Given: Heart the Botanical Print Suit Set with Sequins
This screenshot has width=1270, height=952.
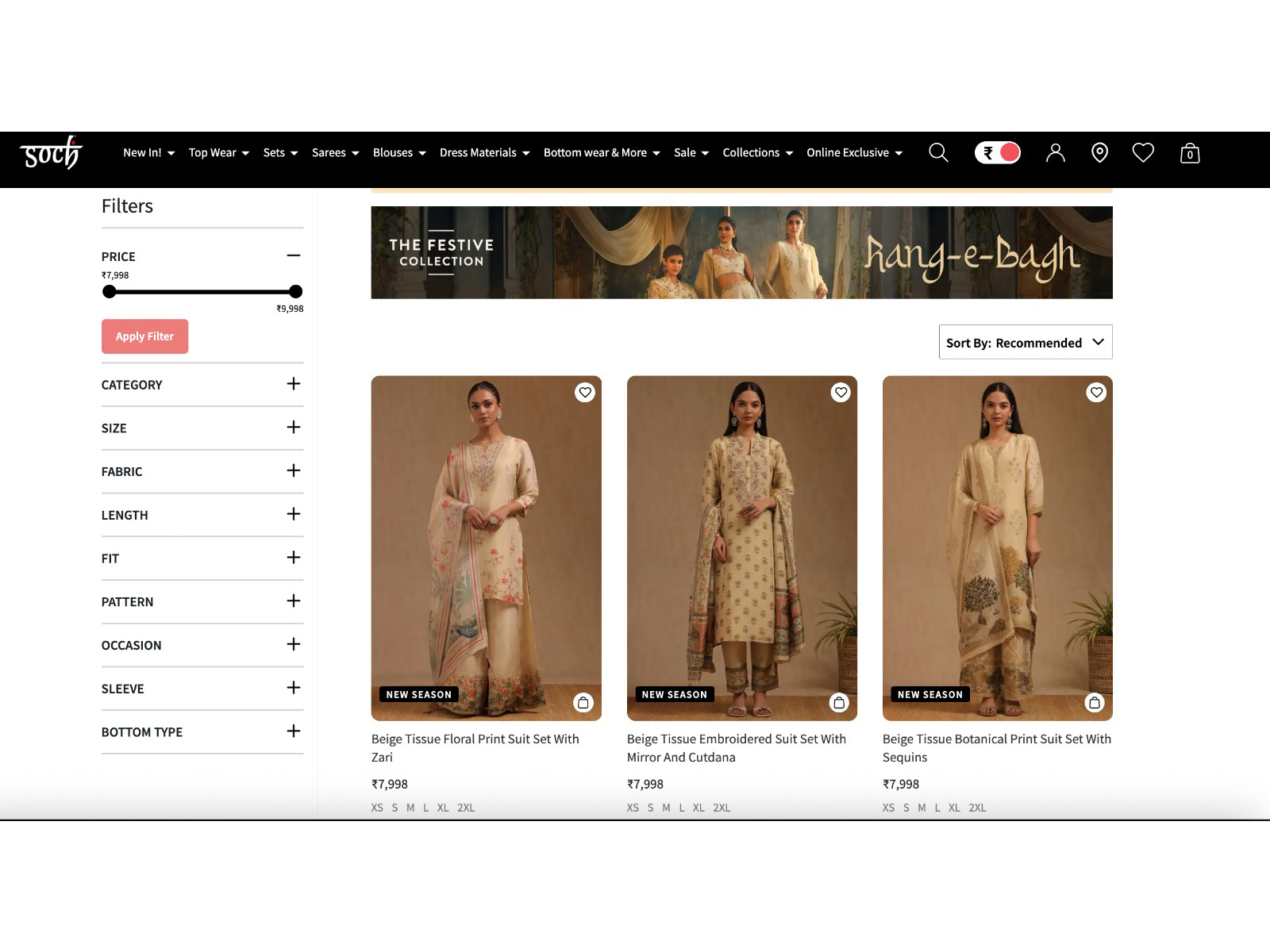Looking at the screenshot, I should (1096, 392).
